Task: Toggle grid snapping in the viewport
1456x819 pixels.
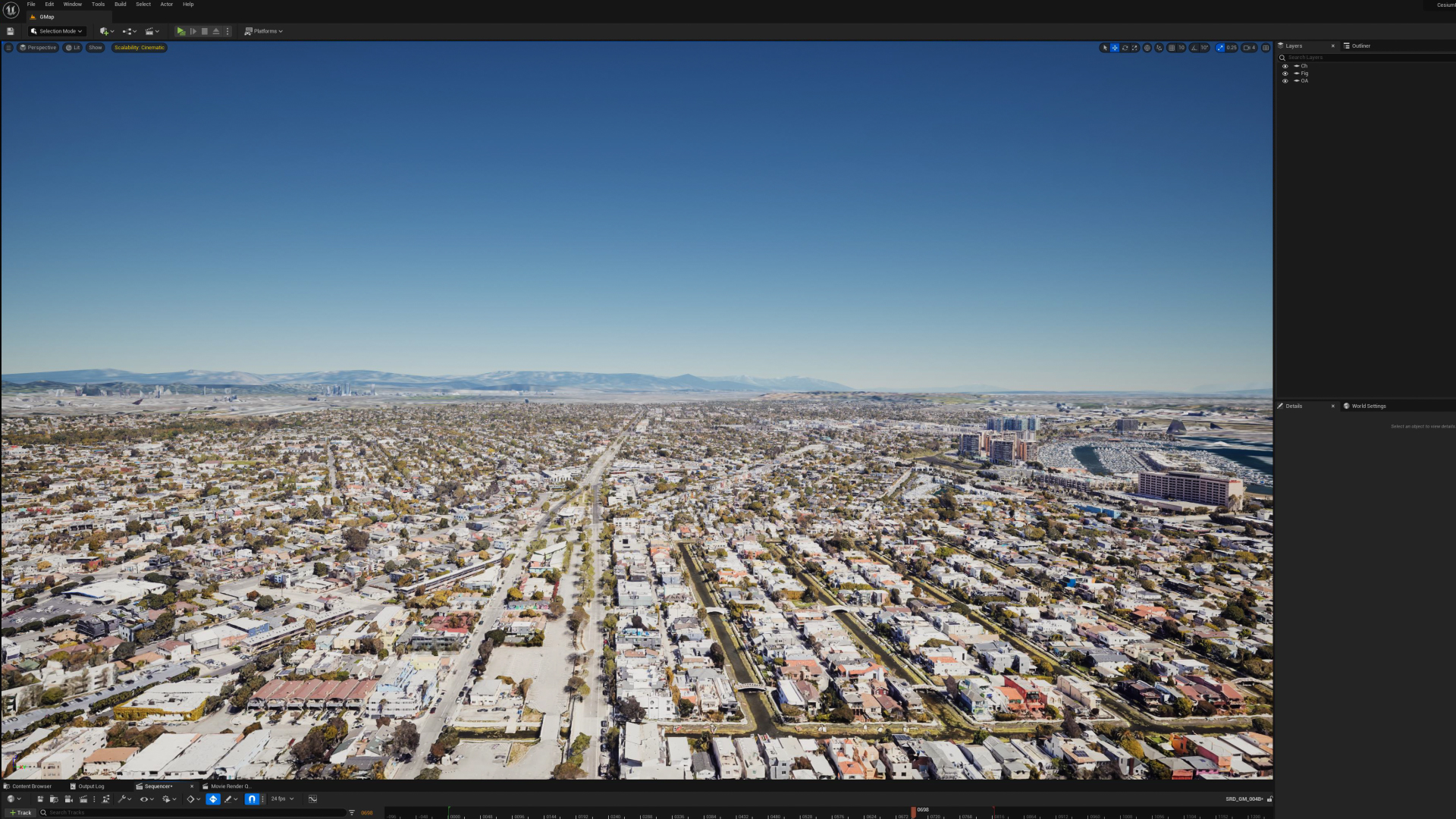Action: [1172, 48]
